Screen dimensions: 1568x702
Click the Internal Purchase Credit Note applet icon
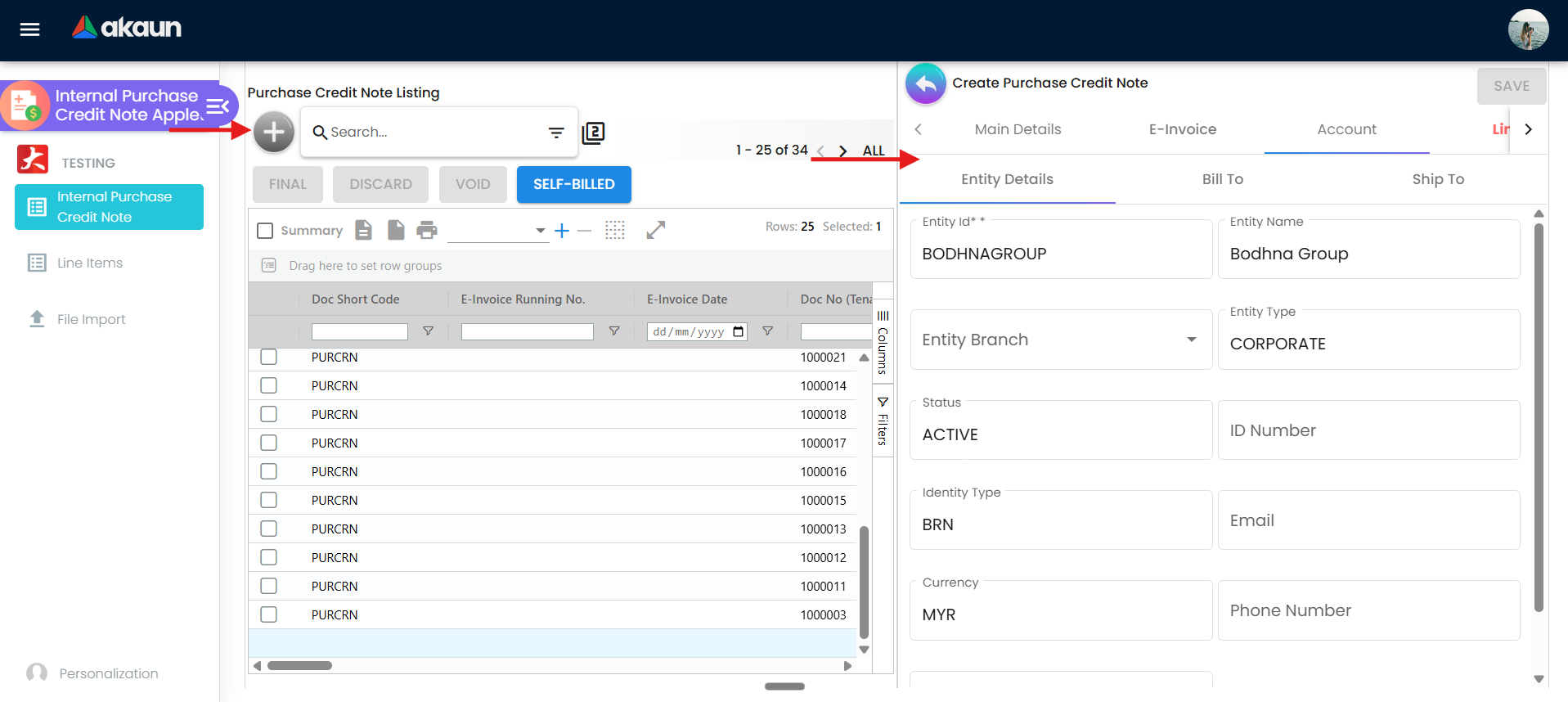click(x=25, y=106)
